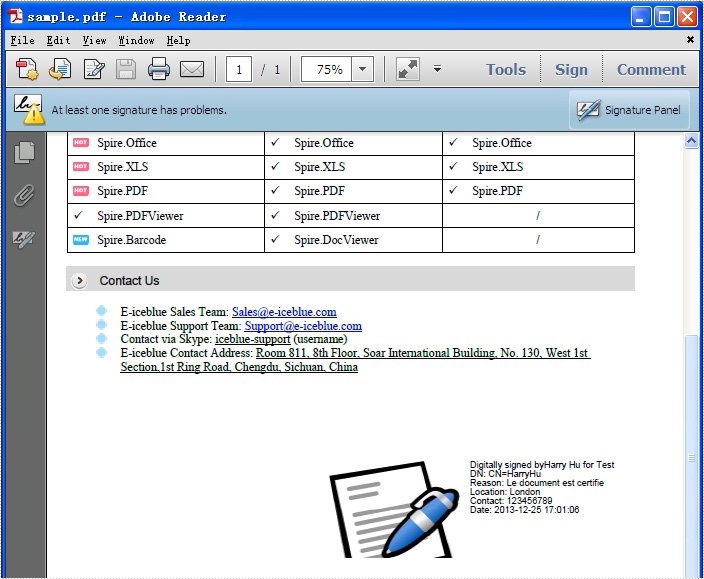Image resolution: width=704 pixels, height=579 pixels.
Task: Maximize the Adobe Reader window
Action: pyautogui.click(x=664, y=17)
